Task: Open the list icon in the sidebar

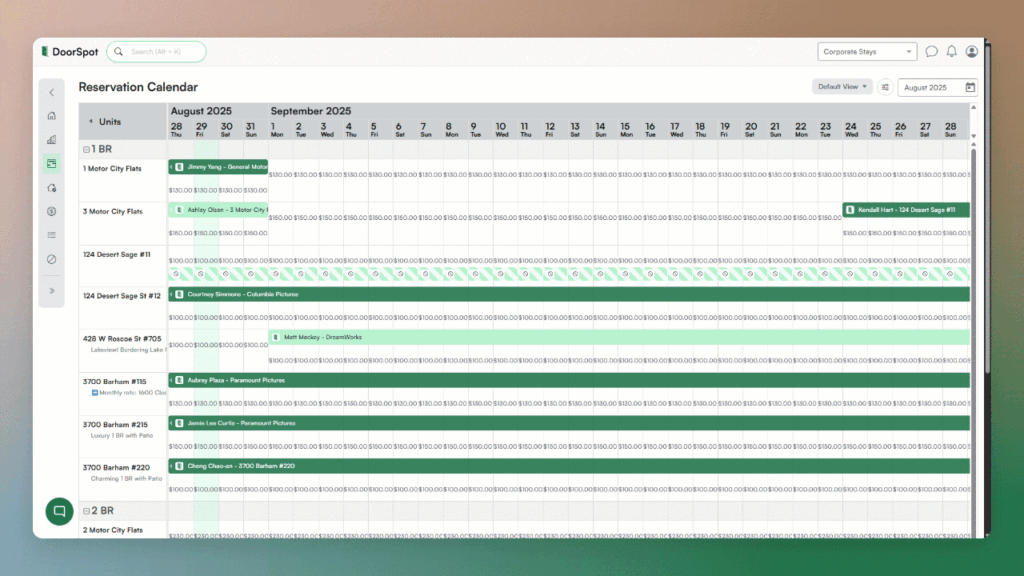Action: tap(52, 235)
